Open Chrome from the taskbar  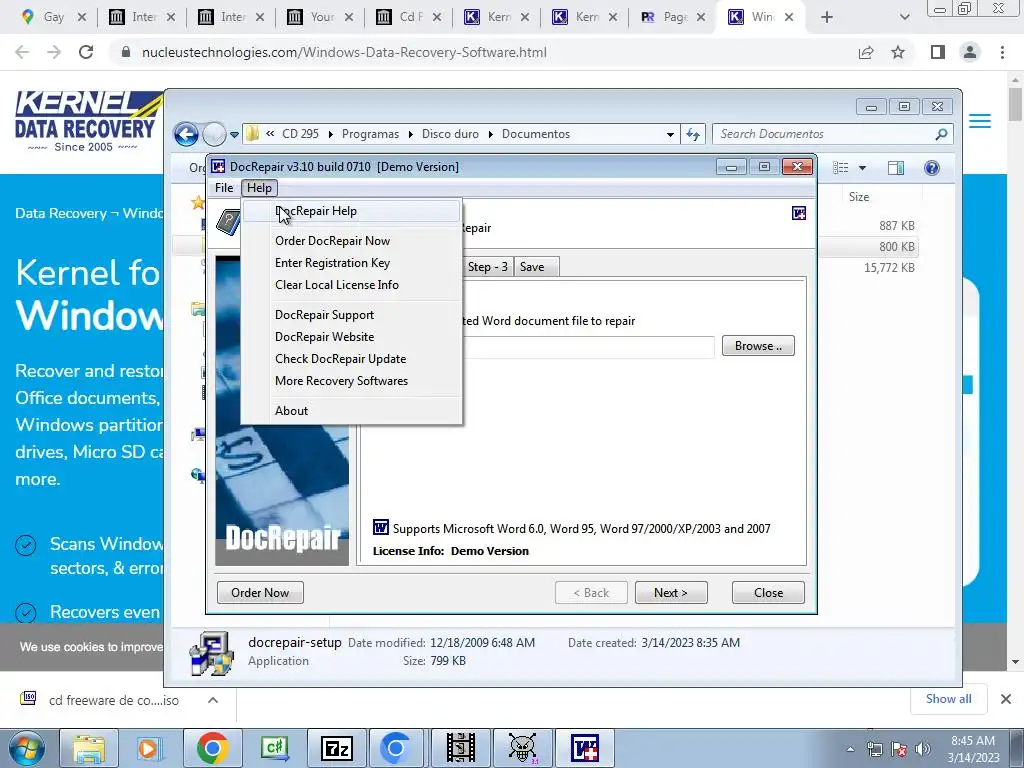click(212, 748)
